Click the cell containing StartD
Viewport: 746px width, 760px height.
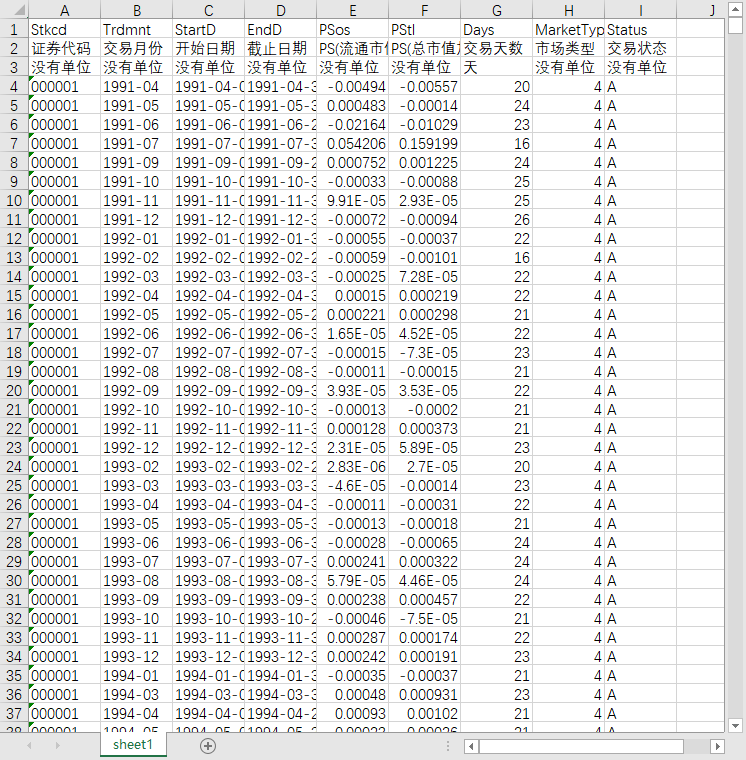[208, 30]
